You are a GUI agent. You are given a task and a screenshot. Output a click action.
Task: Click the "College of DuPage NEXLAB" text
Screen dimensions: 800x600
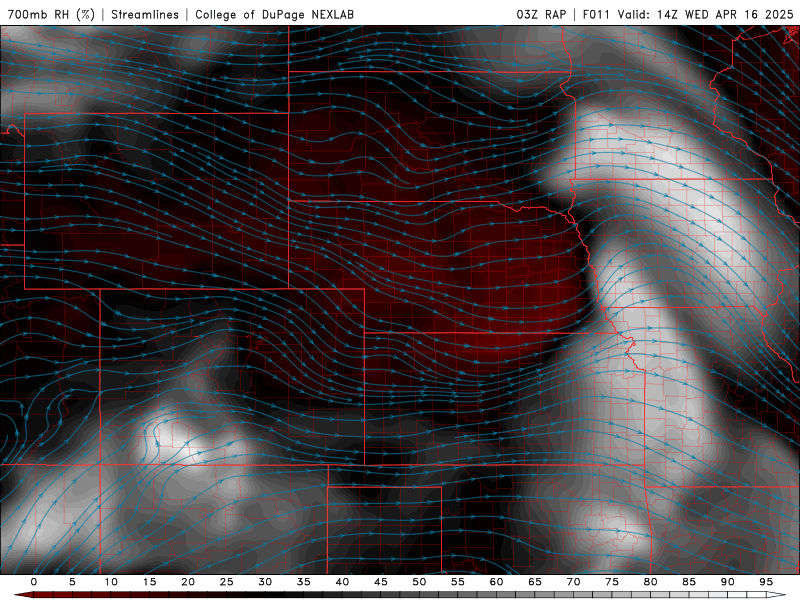(x=274, y=14)
